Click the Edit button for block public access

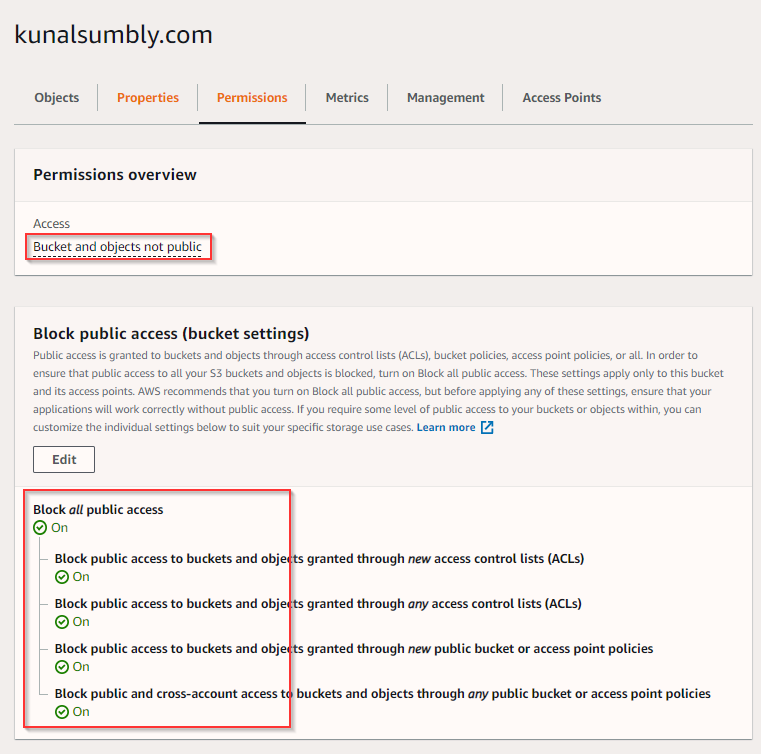[64, 459]
